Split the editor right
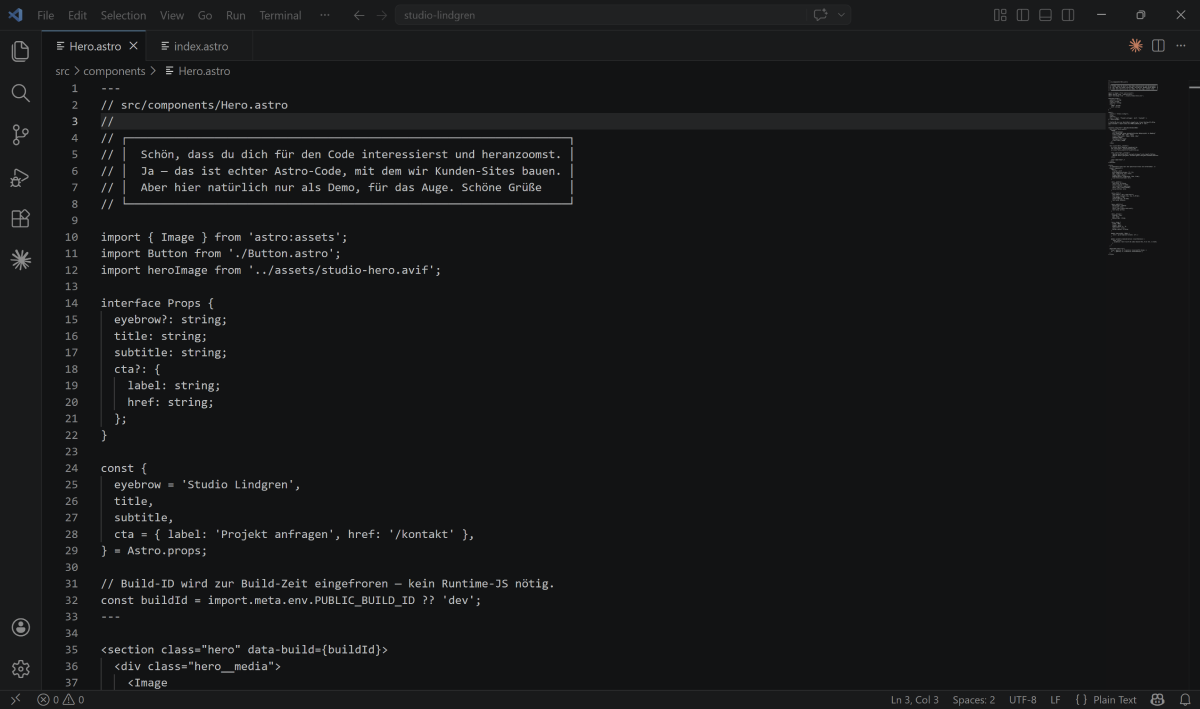The width and height of the screenshot is (1200, 709). (1158, 46)
